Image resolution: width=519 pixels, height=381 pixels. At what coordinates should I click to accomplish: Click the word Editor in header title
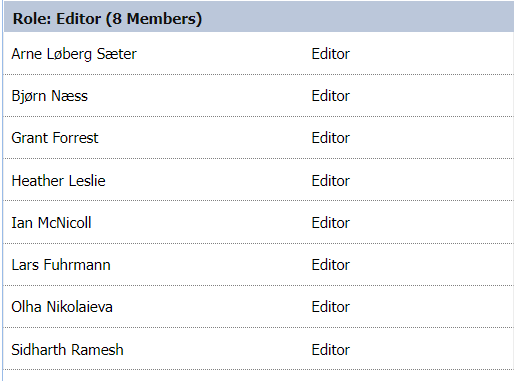point(78,19)
